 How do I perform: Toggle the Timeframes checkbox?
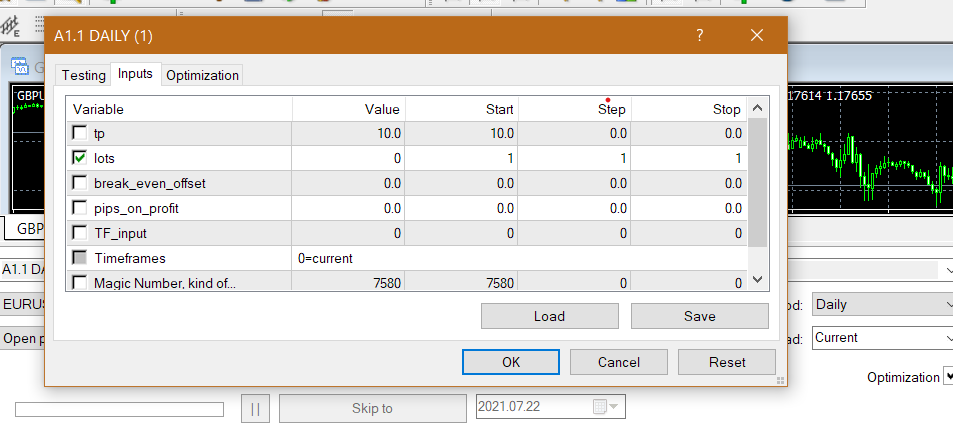pyautogui.click(x=80, y=258)
